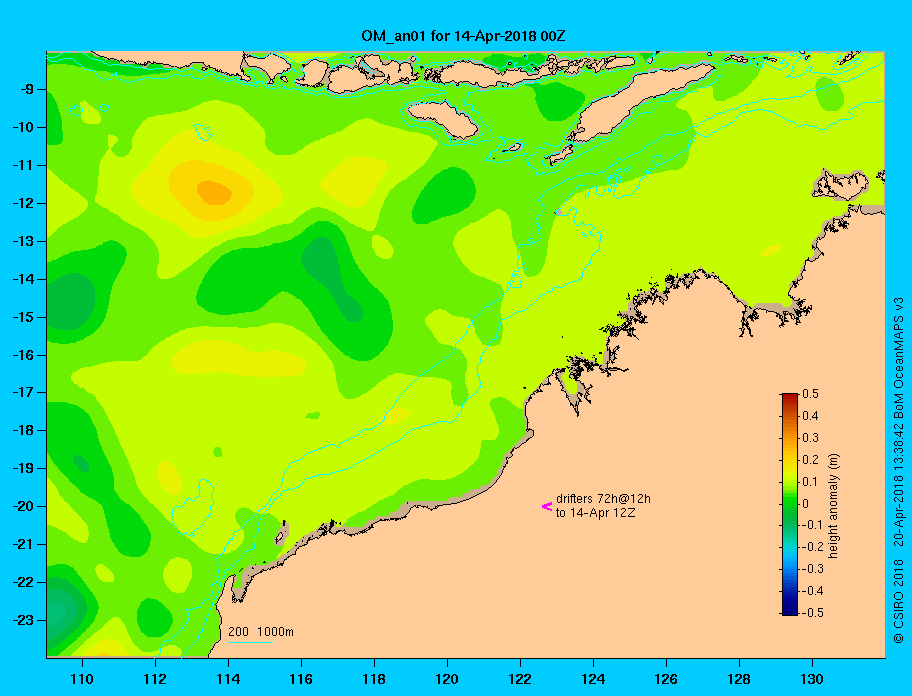This screenshot has width=912, height=696.
Task: Click latitude axis label "-11"
Action: coord(23,165)
